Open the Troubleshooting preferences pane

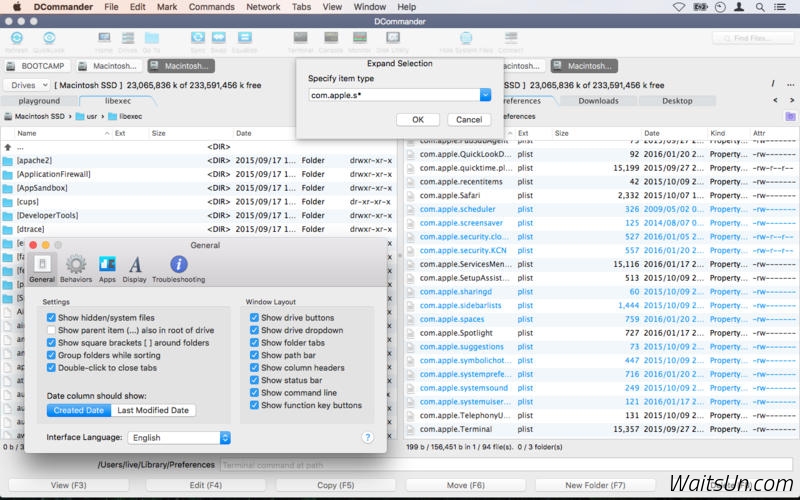pyautogui.click(x=179, y=268)
